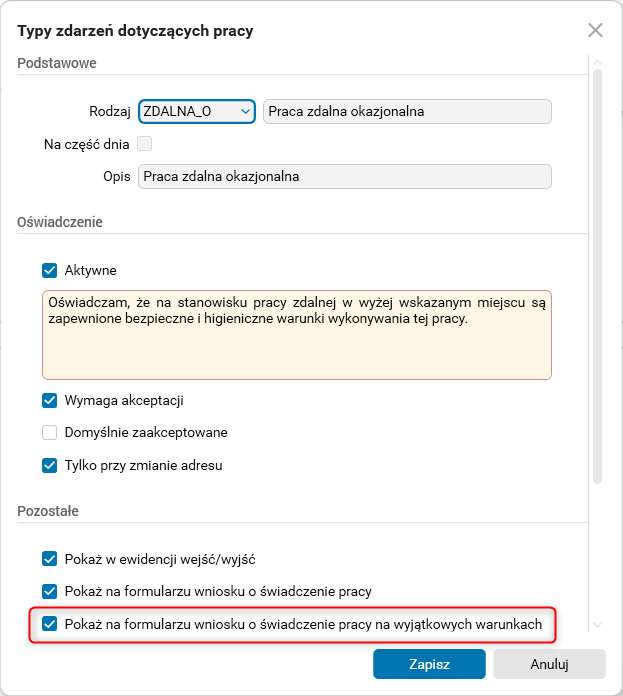Click the Oświadczam statement text area

[296, 335]
